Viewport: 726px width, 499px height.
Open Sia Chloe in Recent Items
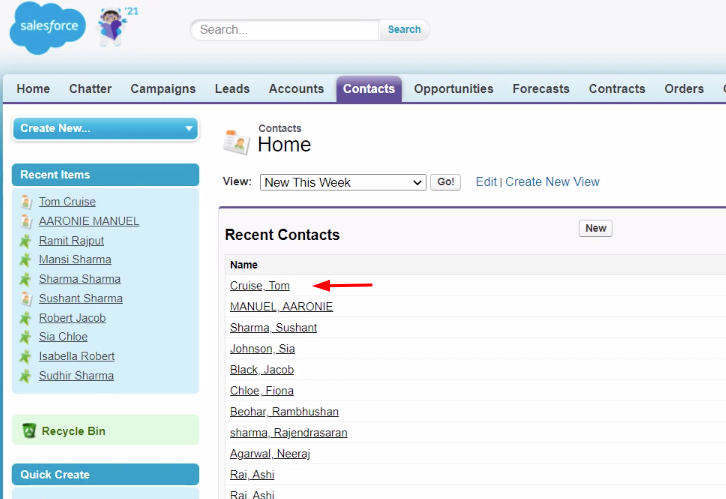(x=63, y=337)
